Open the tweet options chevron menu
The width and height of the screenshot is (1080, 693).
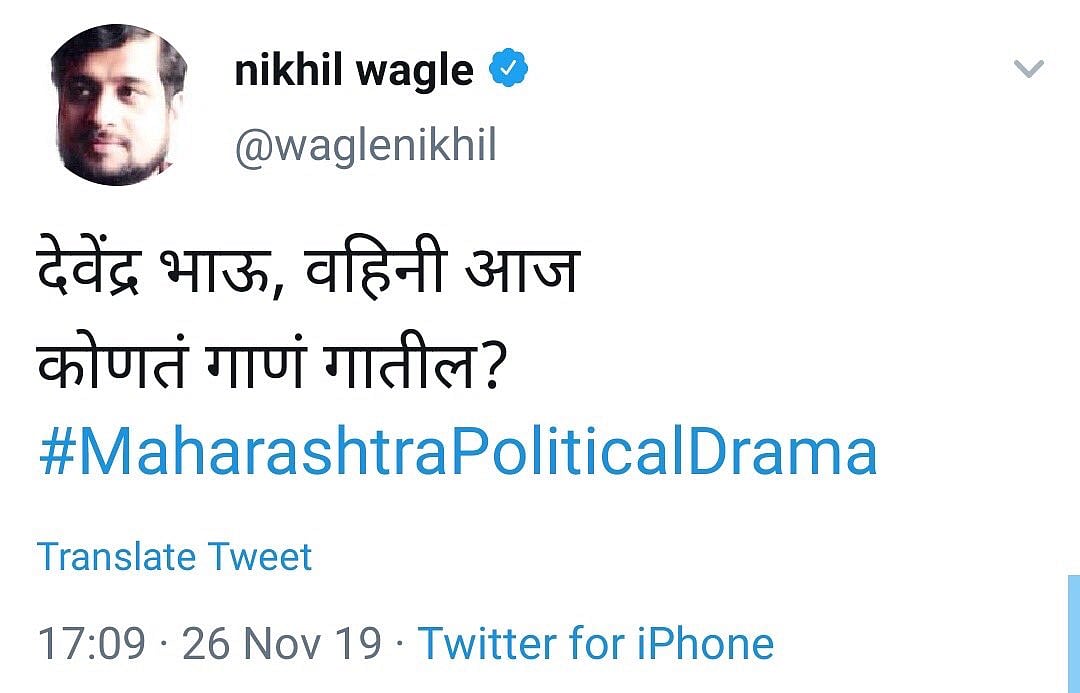[x=1028, y=69]
